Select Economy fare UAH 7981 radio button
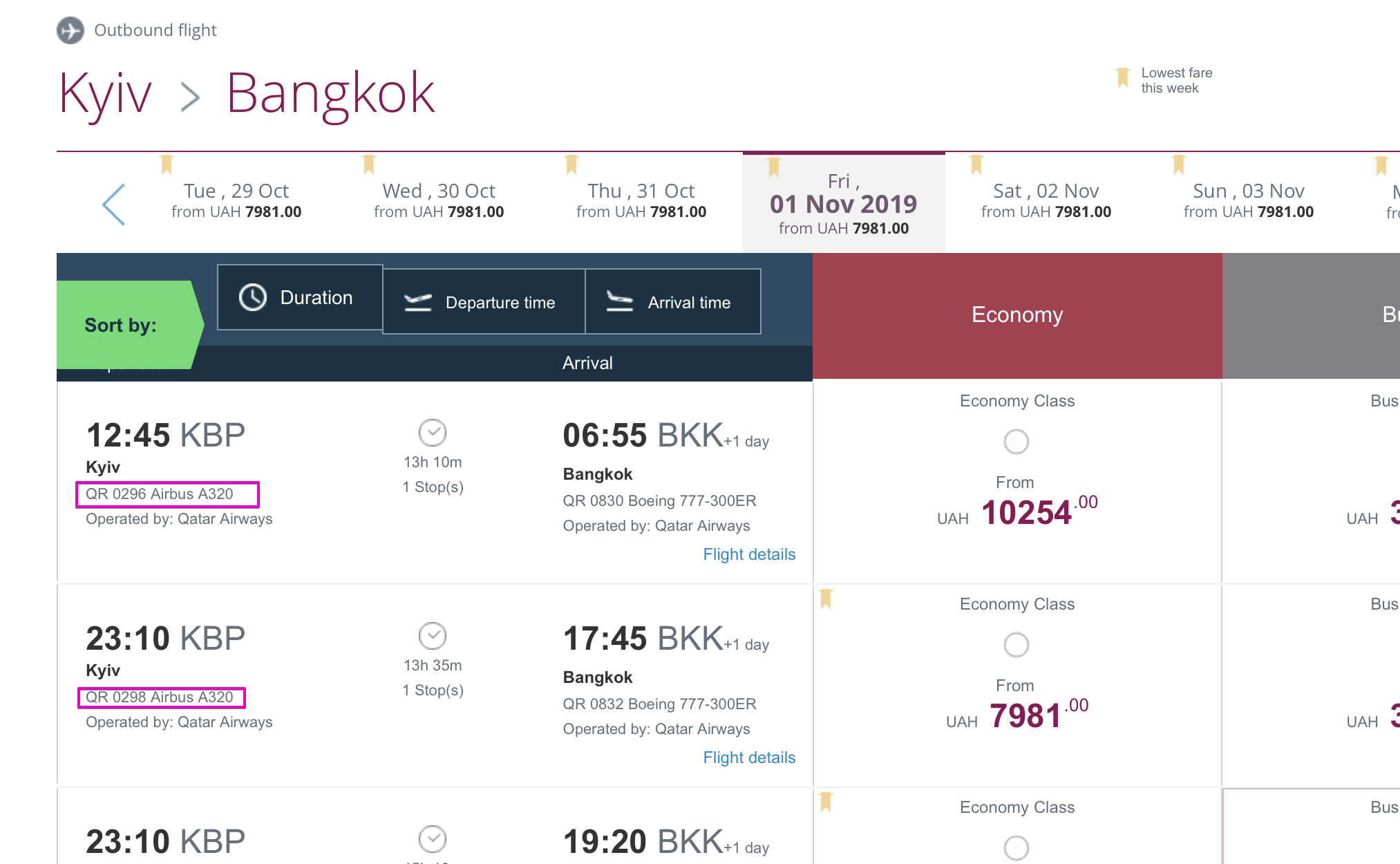Image resolution: width=1400 pixels, height=864 pixels. tap(1016, 645)
